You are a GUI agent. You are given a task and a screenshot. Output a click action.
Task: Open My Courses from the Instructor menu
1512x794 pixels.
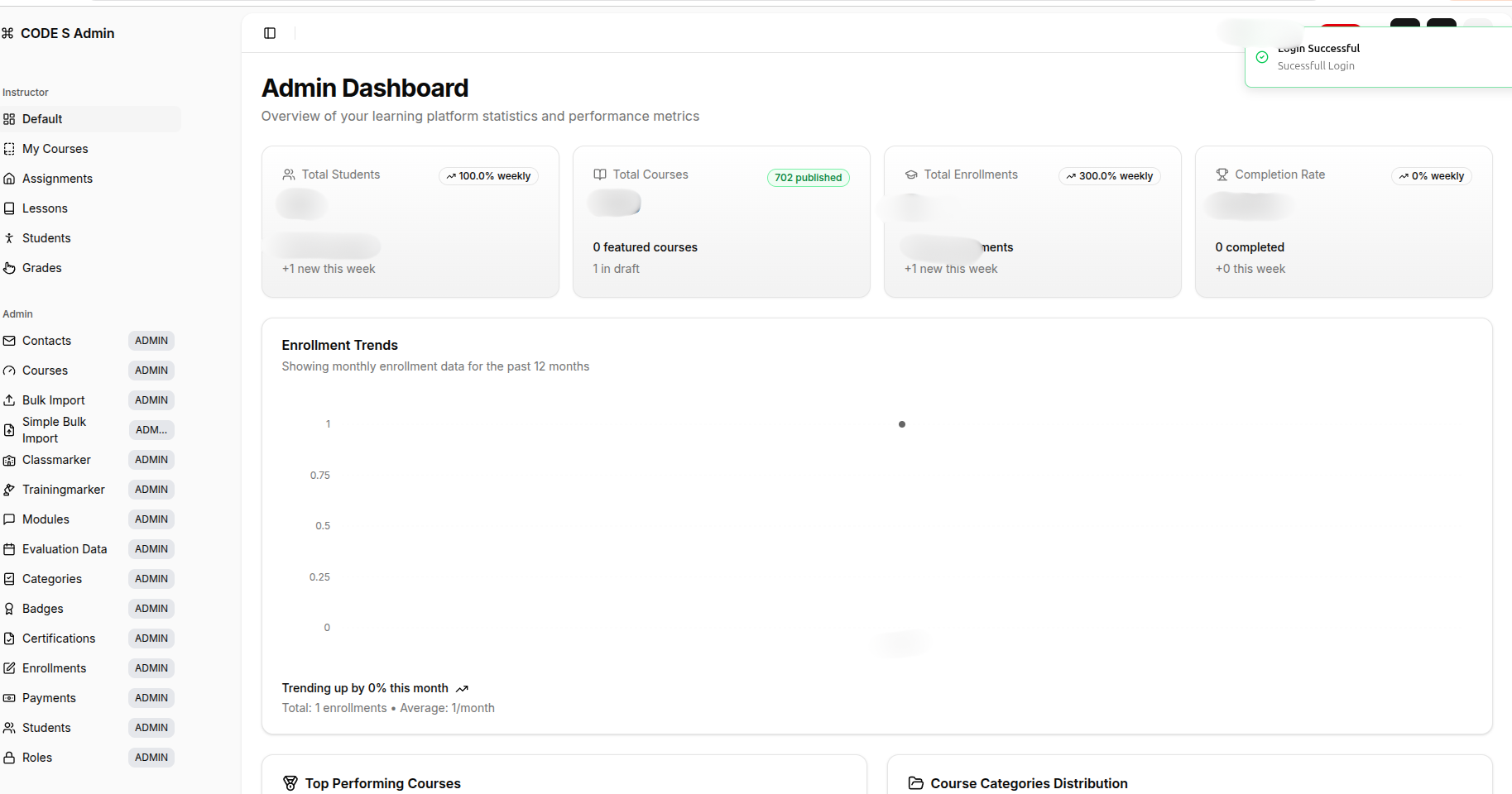pos(55,149)
